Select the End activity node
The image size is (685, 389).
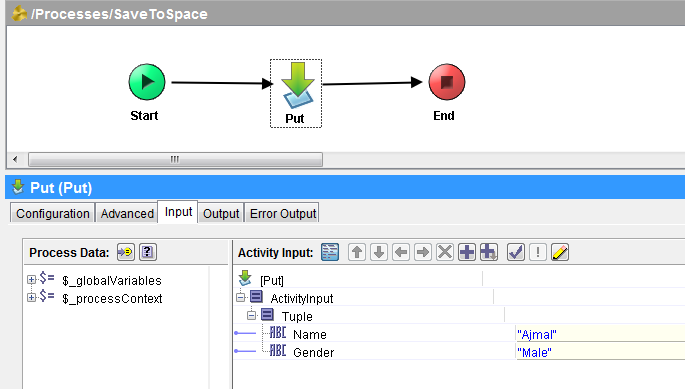coord(446,82)
